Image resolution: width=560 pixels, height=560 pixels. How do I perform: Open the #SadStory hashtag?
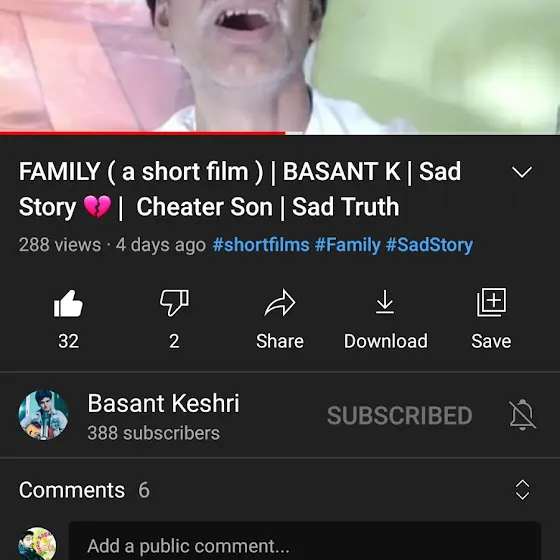pos(429,245)
